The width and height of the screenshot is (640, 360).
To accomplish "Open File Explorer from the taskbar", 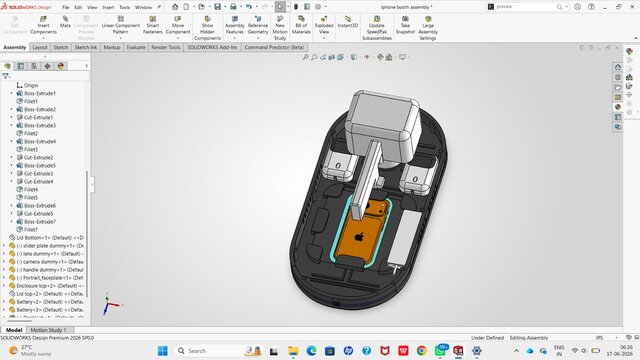I will (x=293, y=351).
